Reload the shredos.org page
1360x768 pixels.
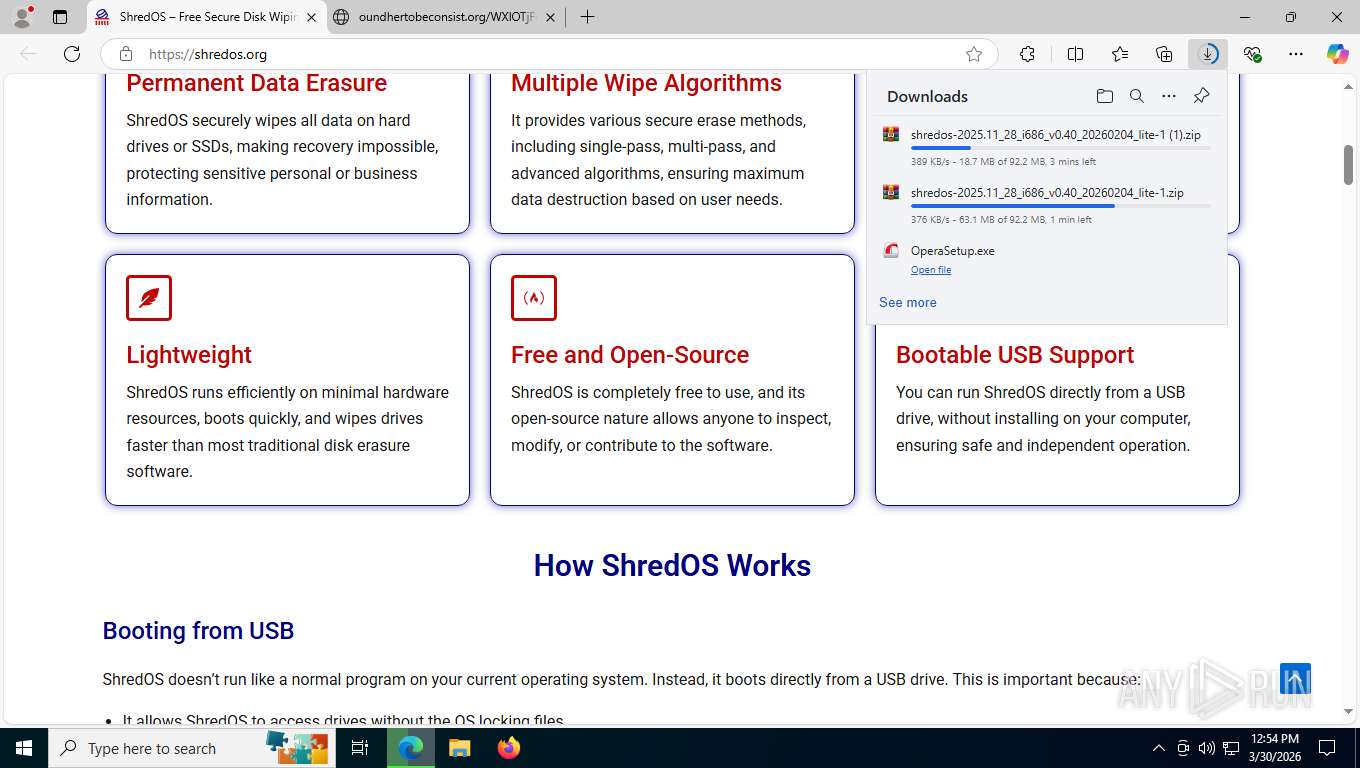[x=72, y=54]
